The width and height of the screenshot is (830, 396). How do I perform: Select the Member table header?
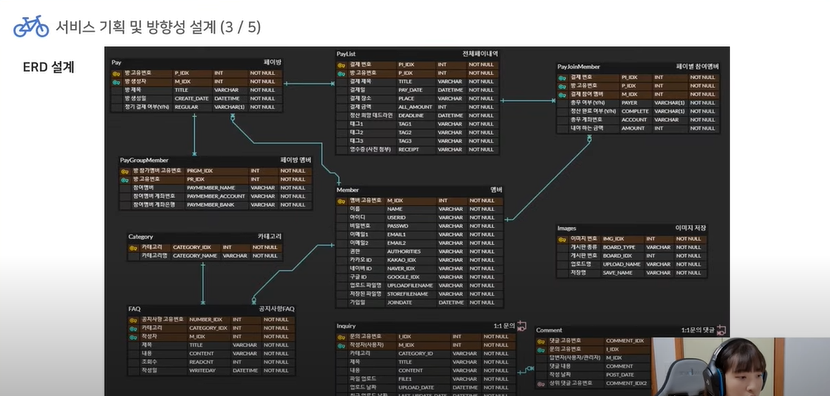click(x=419, y=190)
